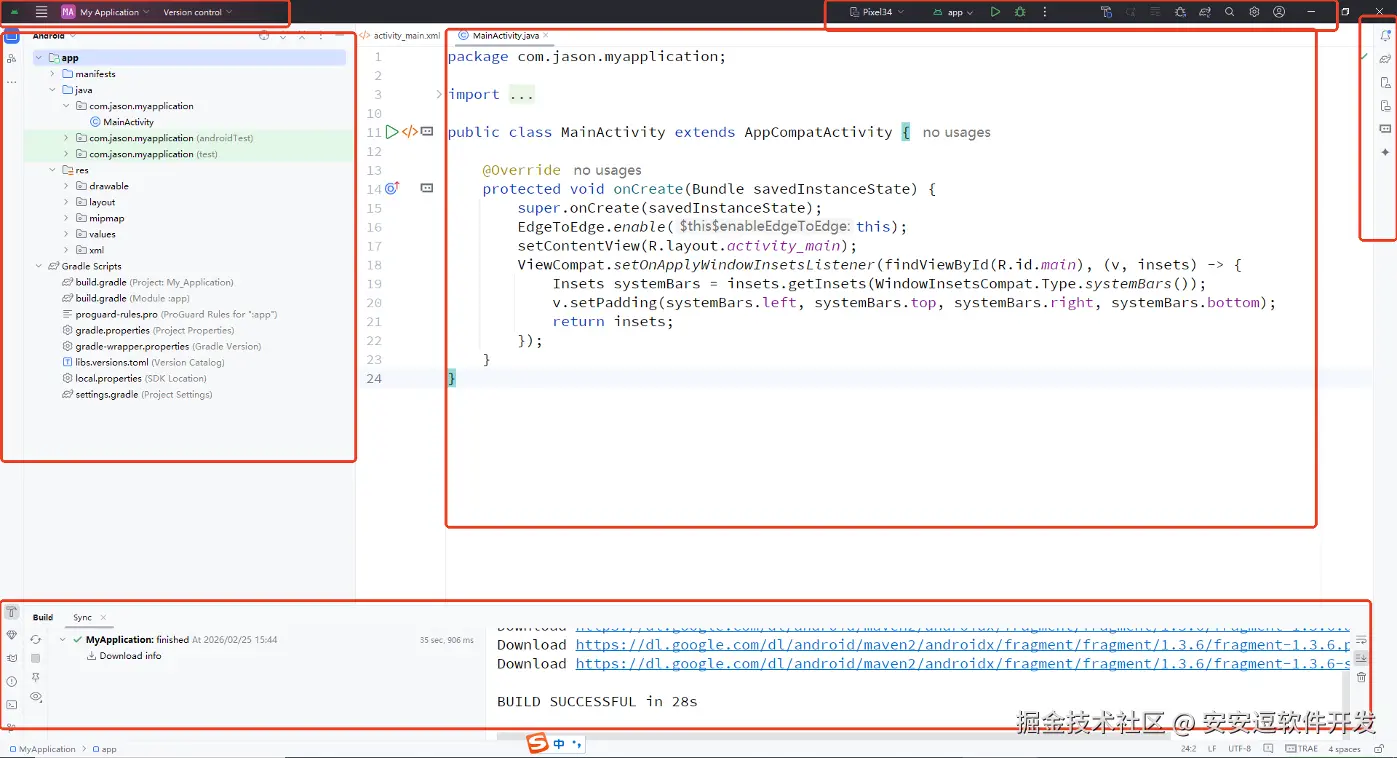Open Pixel34 device selector dropdown
Viewport: 1398px width, 758px height.
tap(876, 12)
